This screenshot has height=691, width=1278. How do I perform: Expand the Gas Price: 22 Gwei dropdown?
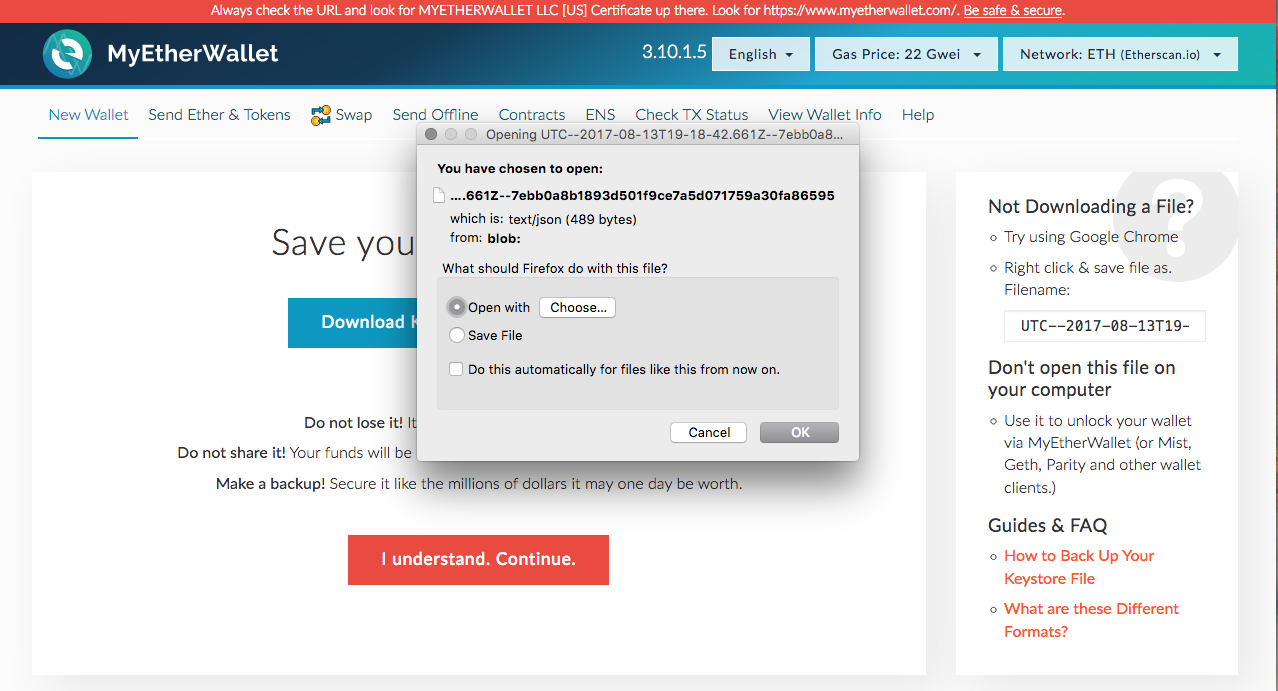click(x=907, y=54)
